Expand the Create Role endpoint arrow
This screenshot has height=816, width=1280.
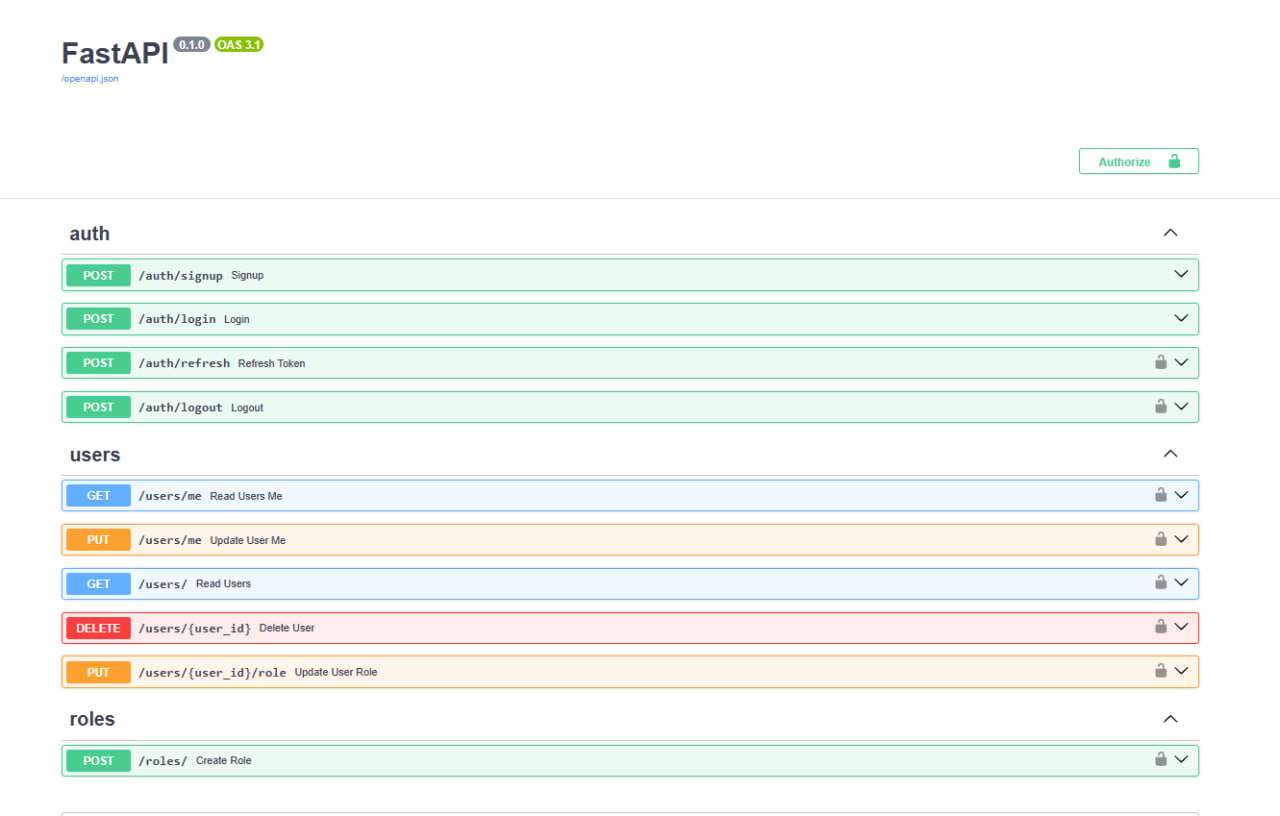(1181, 759)
